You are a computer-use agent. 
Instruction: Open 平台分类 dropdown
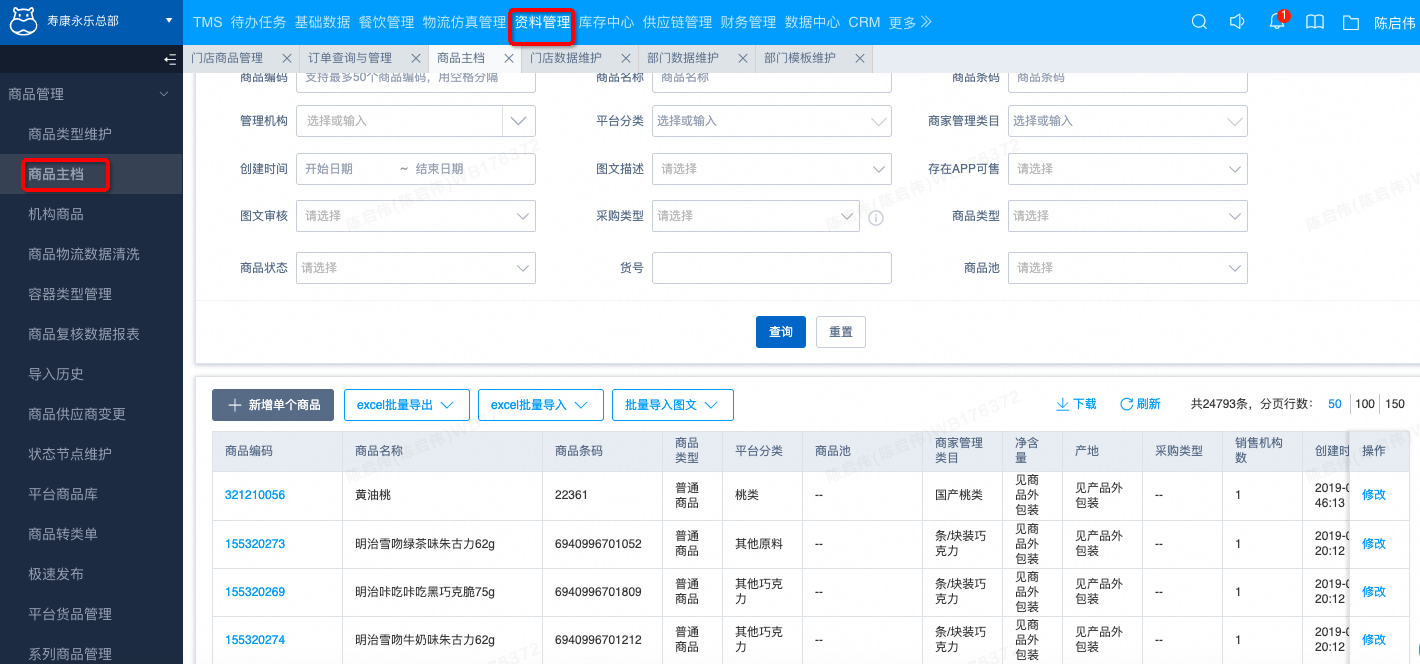pos(772,121)
